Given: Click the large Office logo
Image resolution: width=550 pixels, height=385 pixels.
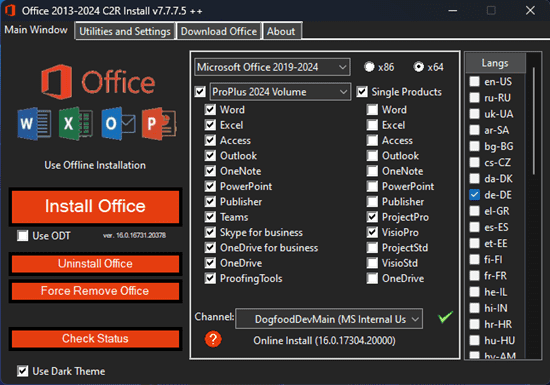Looking at the screenshot, I should coord(98,81).
